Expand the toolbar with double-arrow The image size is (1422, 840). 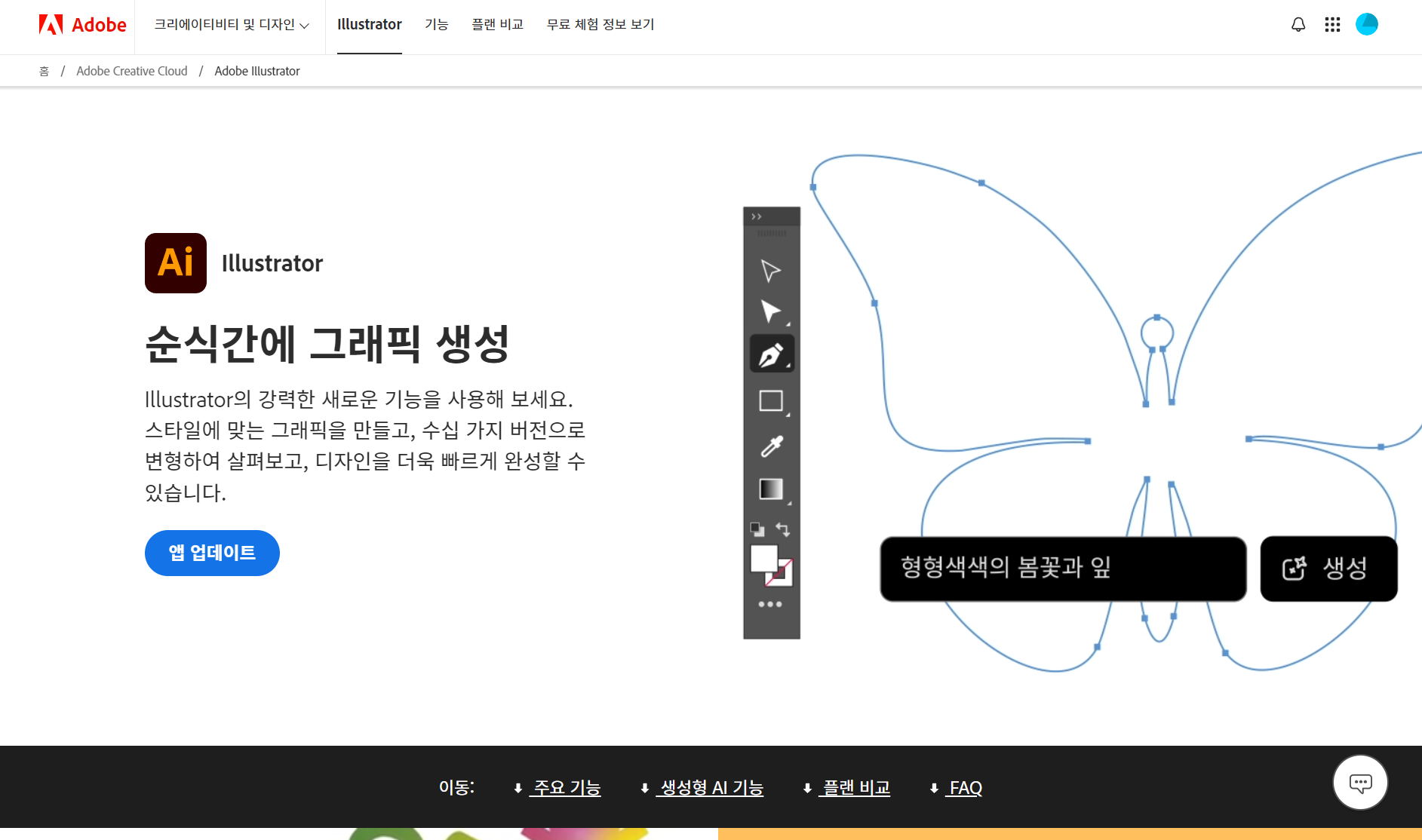point(757,216)
